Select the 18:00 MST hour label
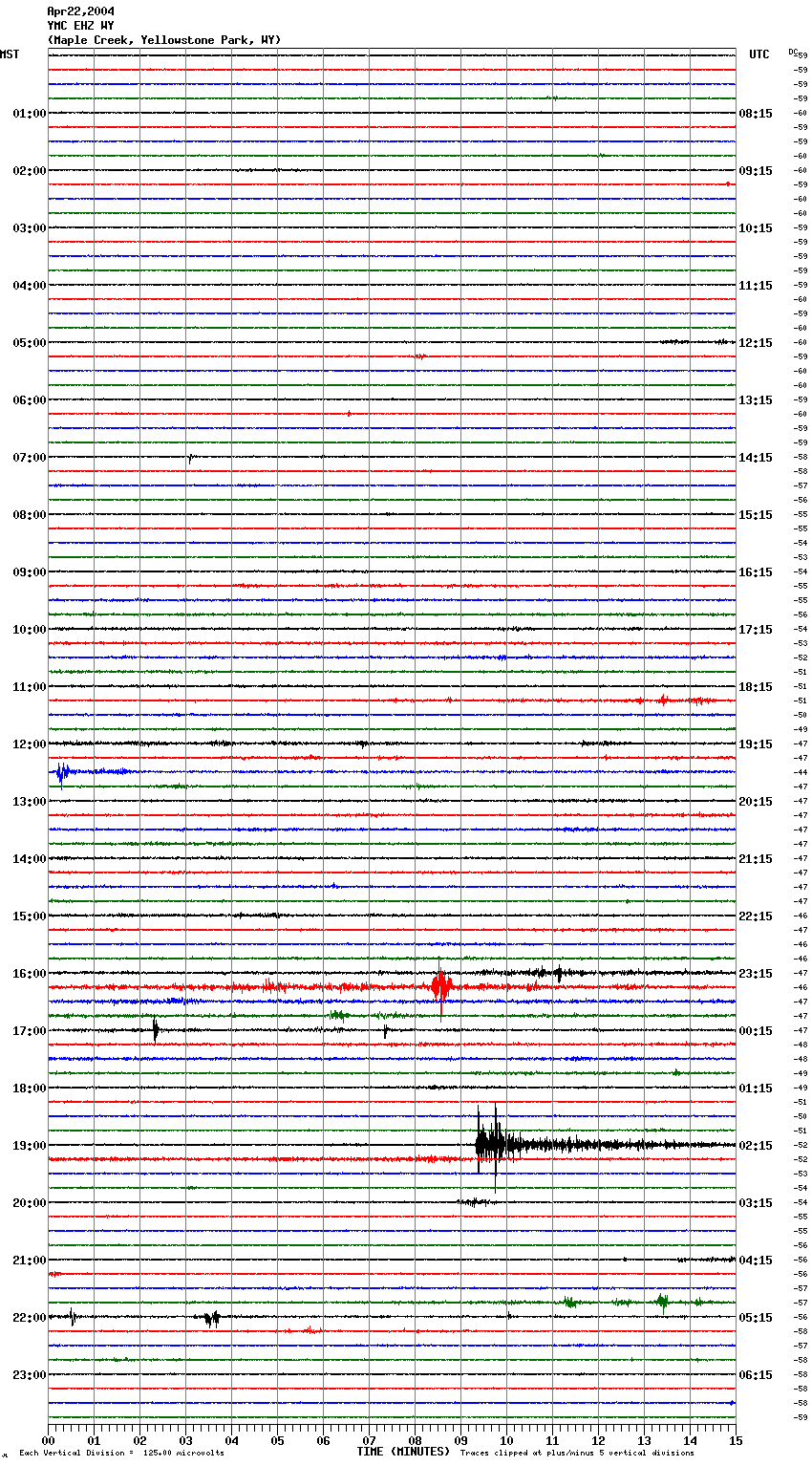The width and height of the screenshot is (812, 1466). 30,1089
